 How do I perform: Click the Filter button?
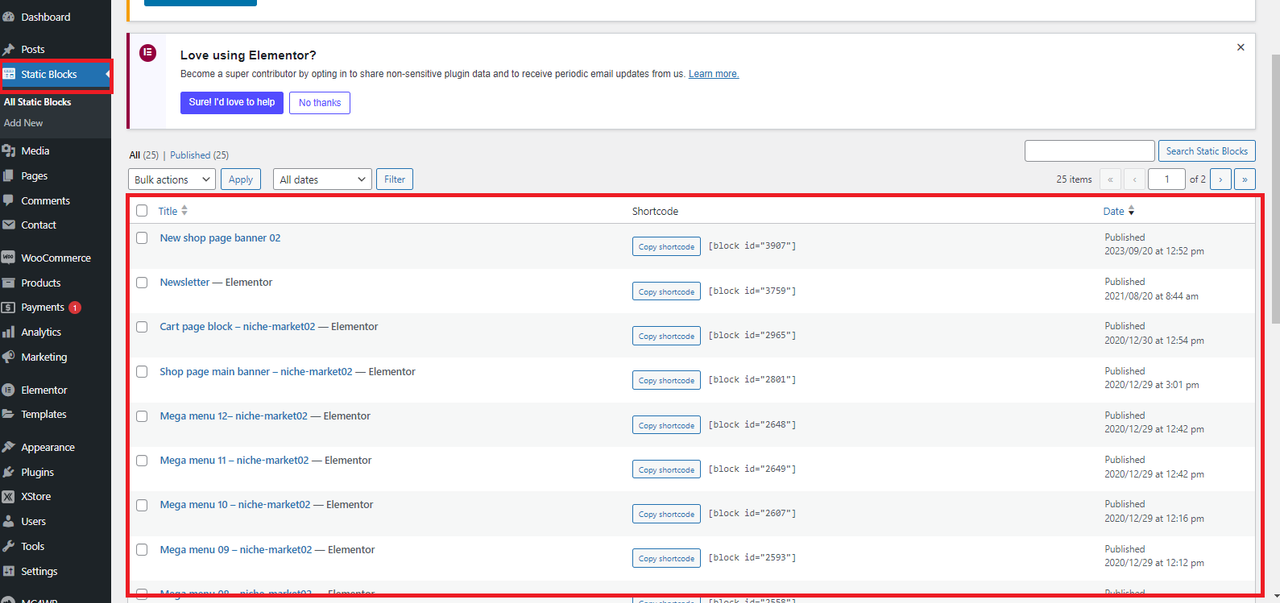pos(395,179)
